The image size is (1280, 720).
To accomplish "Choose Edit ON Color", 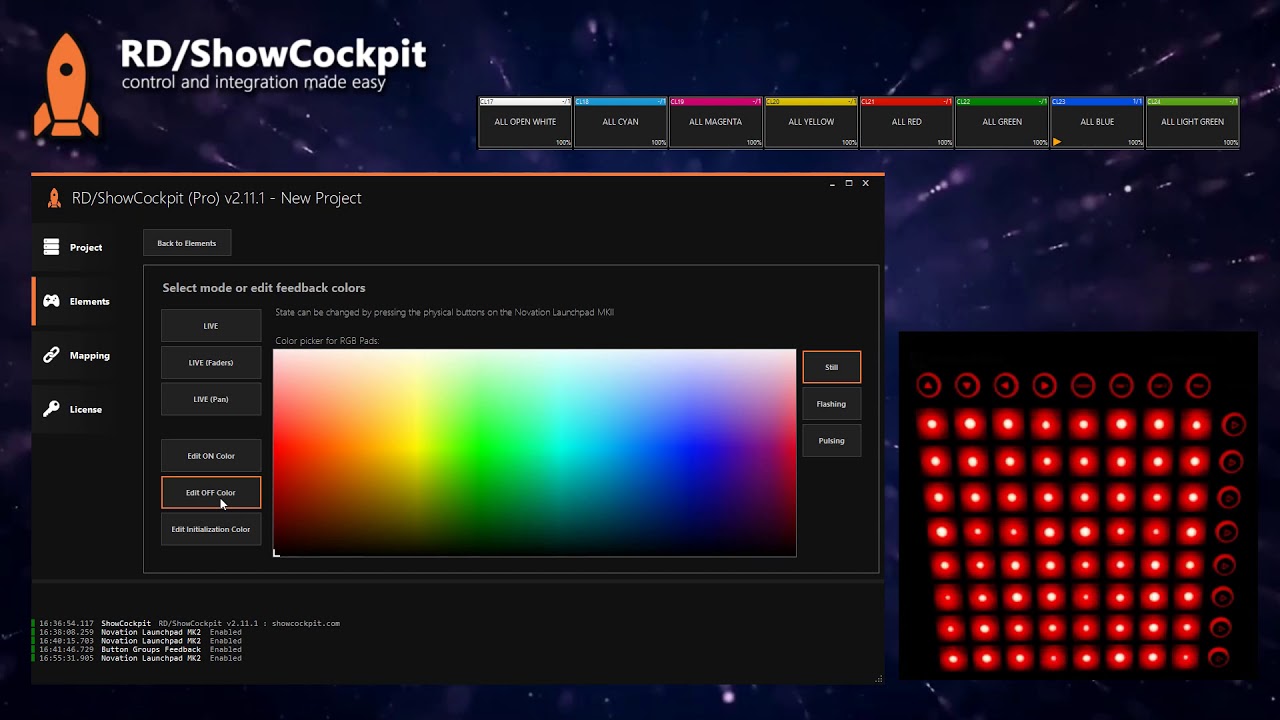I will pyautogui.click(x=211, y=456).
